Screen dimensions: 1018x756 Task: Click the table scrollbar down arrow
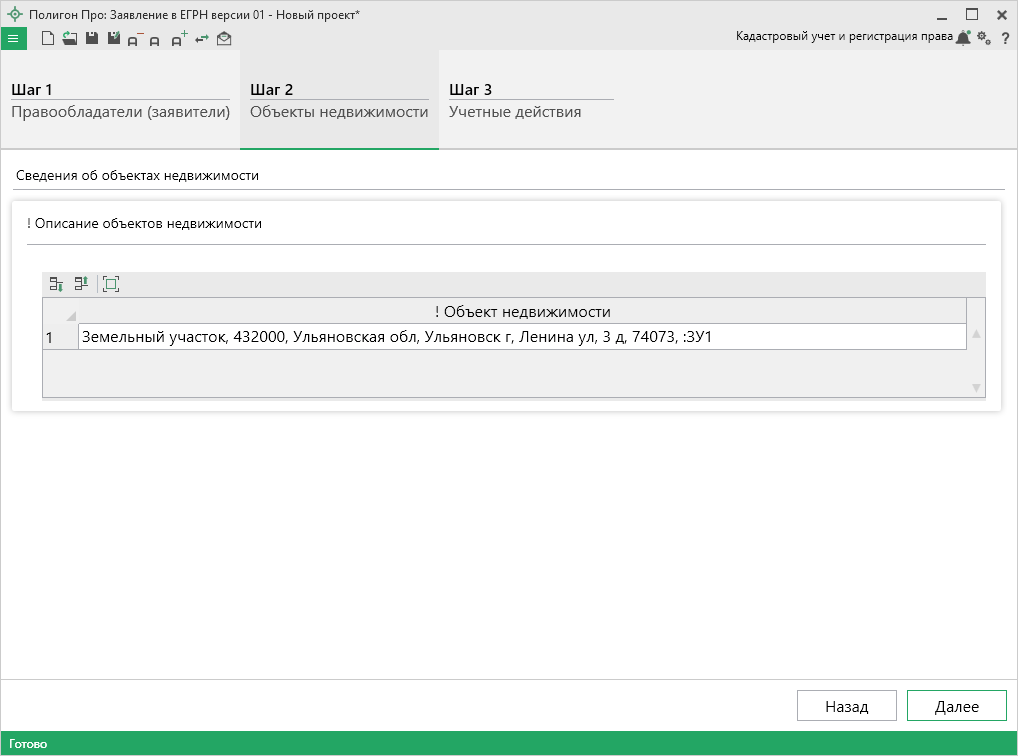[x=976, y=387]
